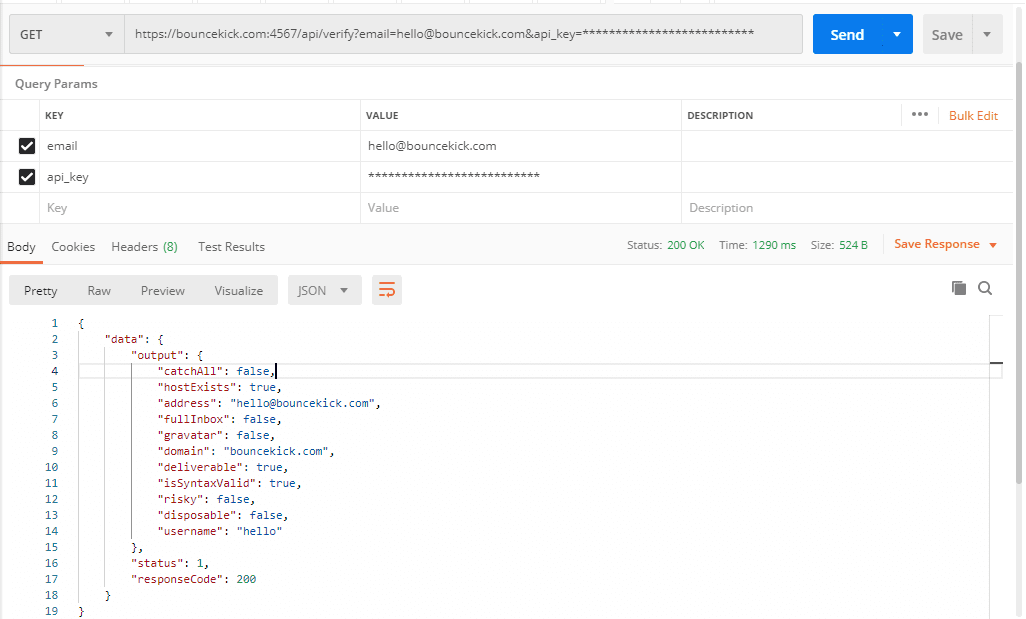The image size is (1026, 619).
Task: Open the search-in-response magnifier icon
Action: click(985, 288)
